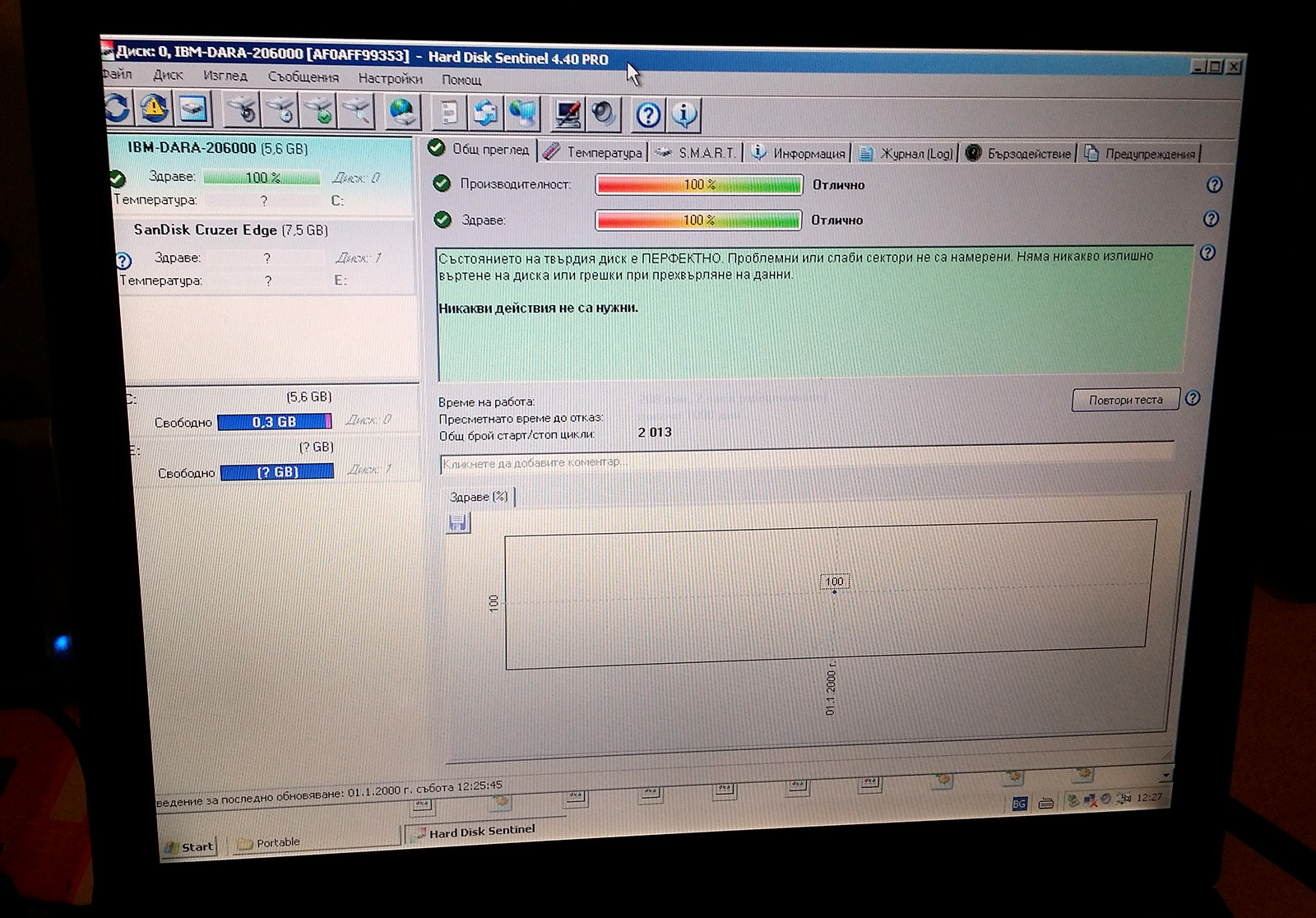
Task: Open the Помощ menu
Action: (461, 80)
